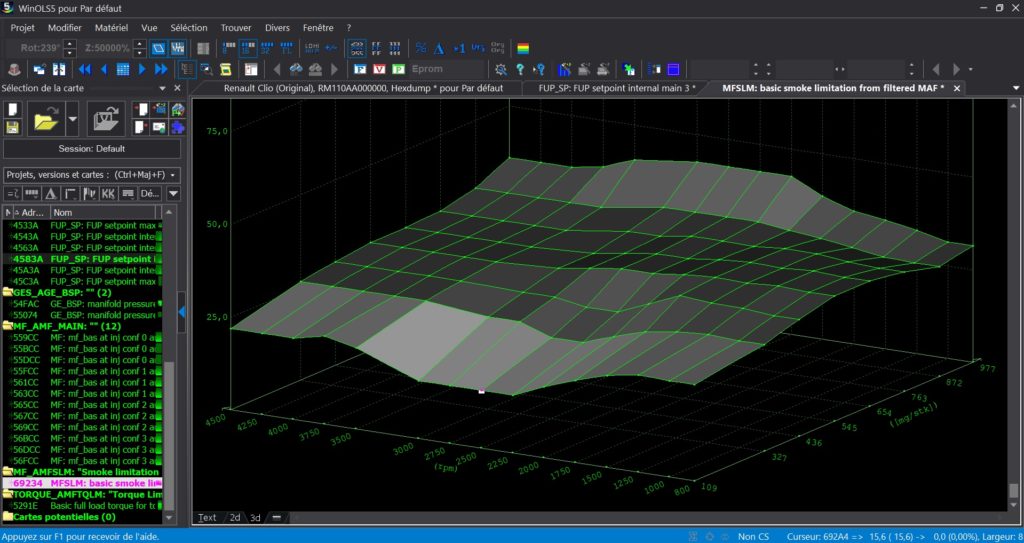Click the blue F toolbar icon
The height and width of the screenshot is (543, 1024).
360,69
